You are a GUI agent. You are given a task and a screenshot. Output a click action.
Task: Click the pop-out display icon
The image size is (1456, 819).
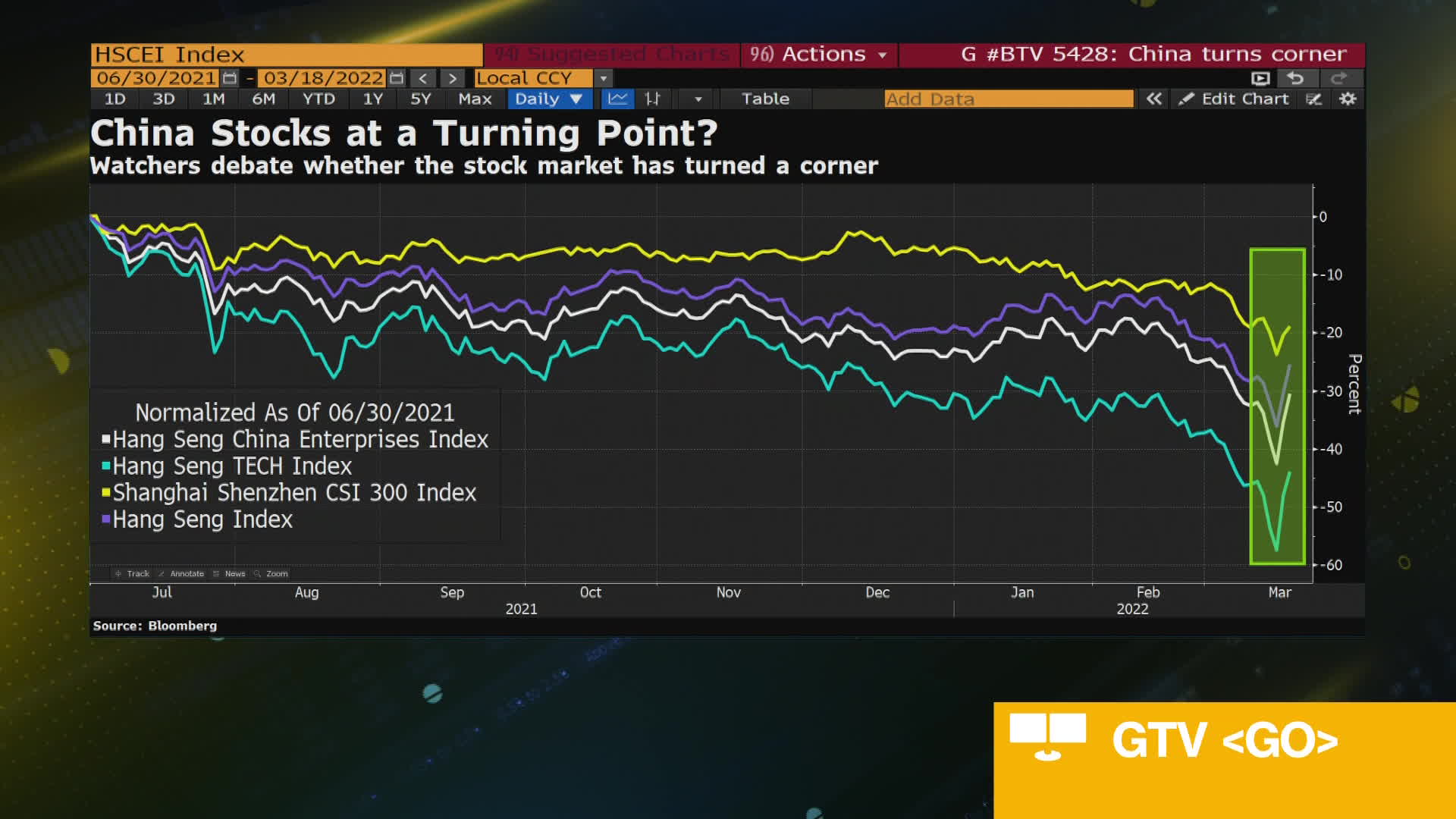tap(1260, 78)
